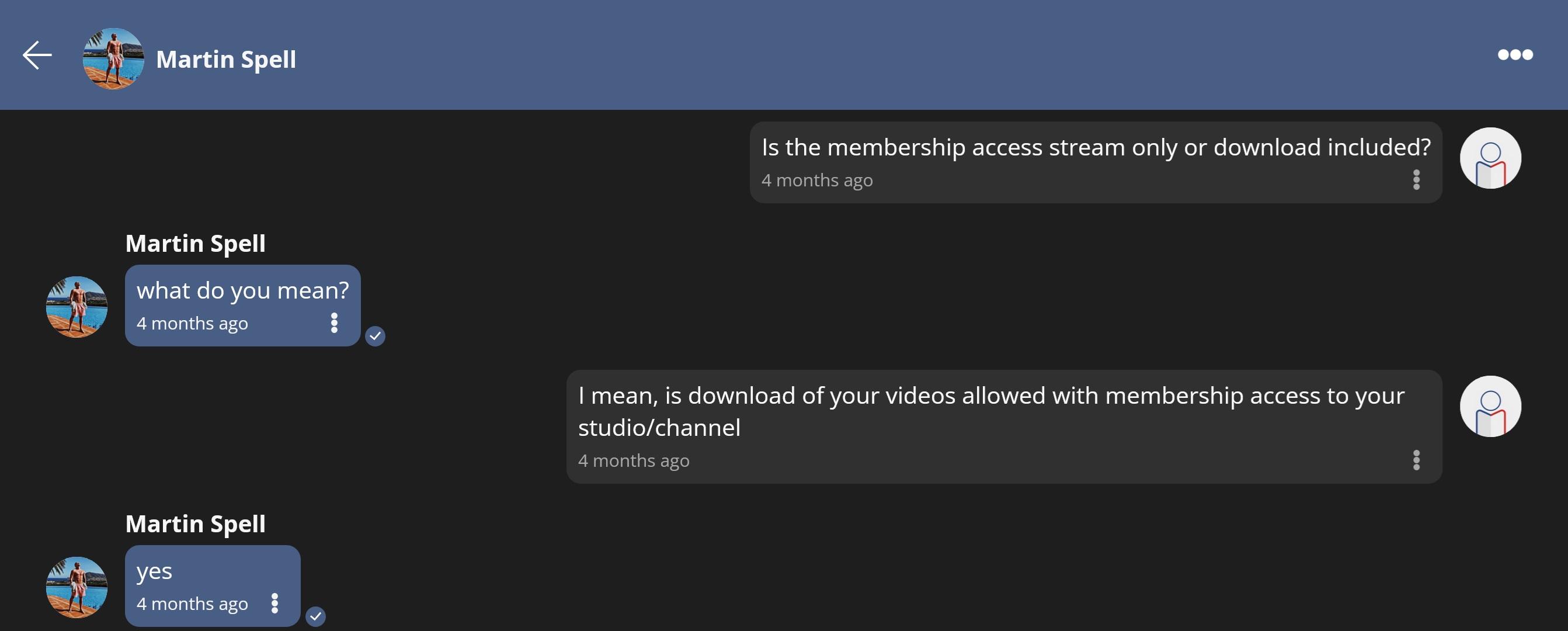The height and width of the screenshot is (631, 1568).
Task: Click the Martin Spell name in header
Action: pyautogui.click(x=226, y=60)
